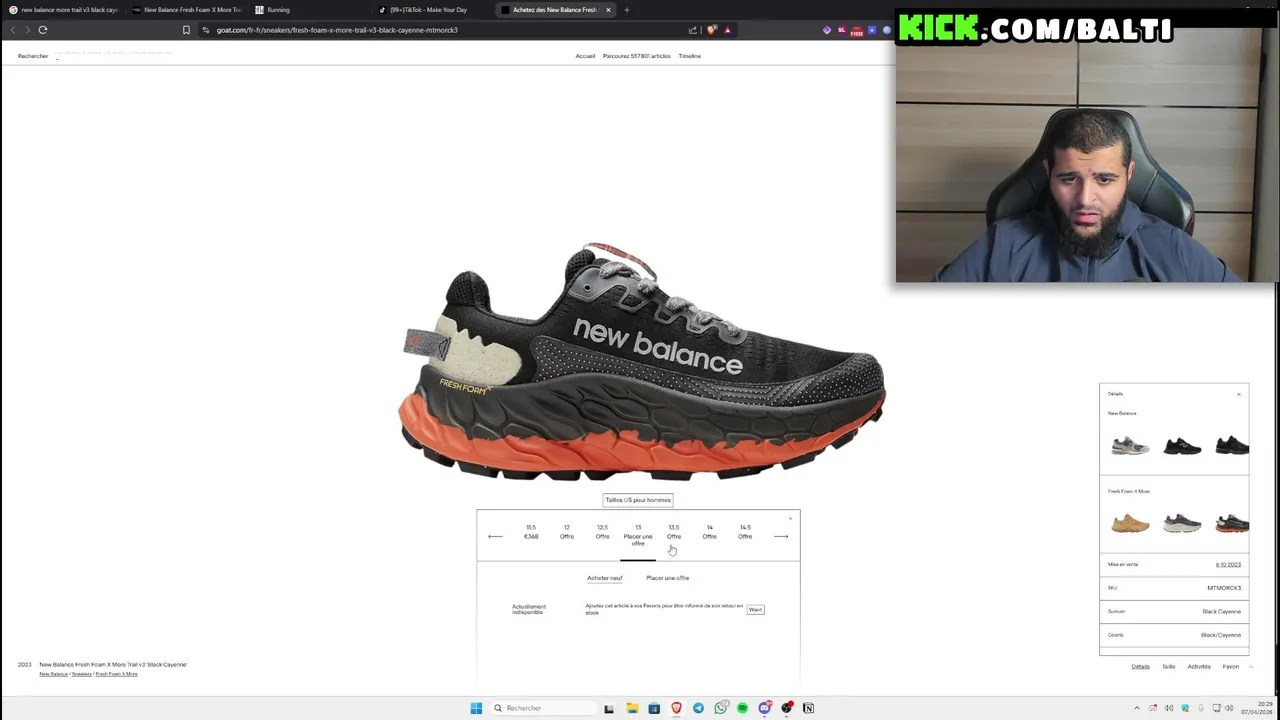Click 'Tailles US pour hommes' size chart button
The image size is (1280, 720).
click(x=638, y=500)
